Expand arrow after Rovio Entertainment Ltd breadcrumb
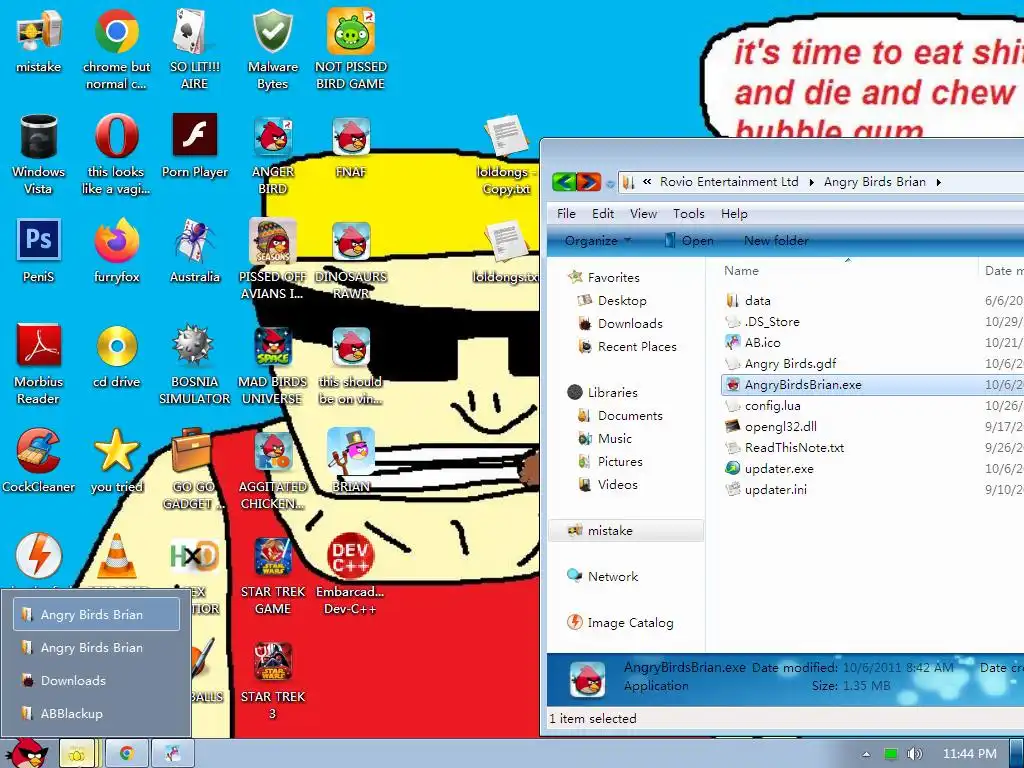1024x768 pixels. point(811,182)
